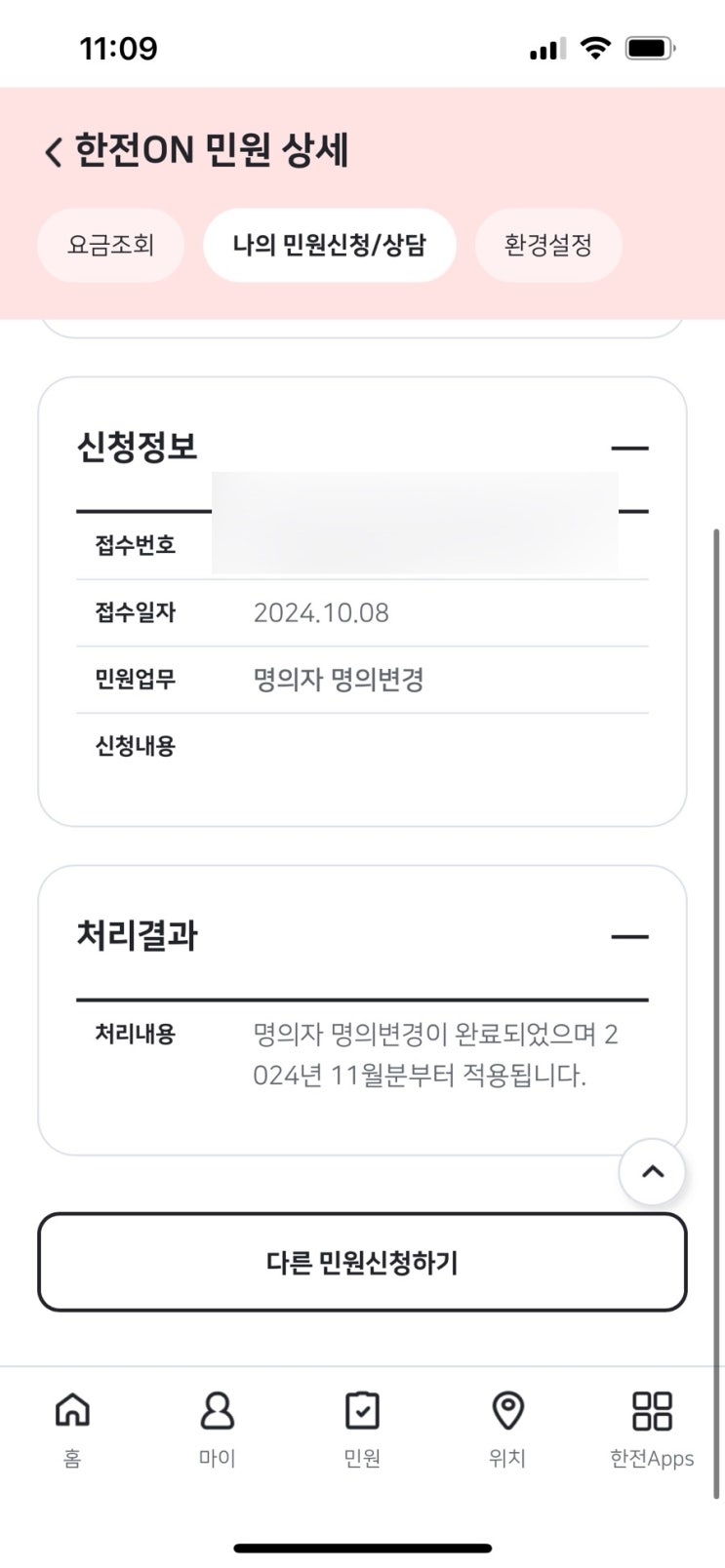The width and height of the screenshot is (725, 1568).
Task: Toggle the 접수번호 row collapse dash
Action: tap(634, 511)
